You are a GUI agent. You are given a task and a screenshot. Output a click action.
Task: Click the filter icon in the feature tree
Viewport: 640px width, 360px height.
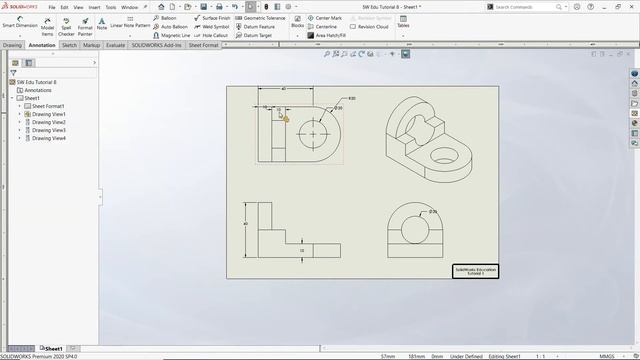click(x=13, y=73)
